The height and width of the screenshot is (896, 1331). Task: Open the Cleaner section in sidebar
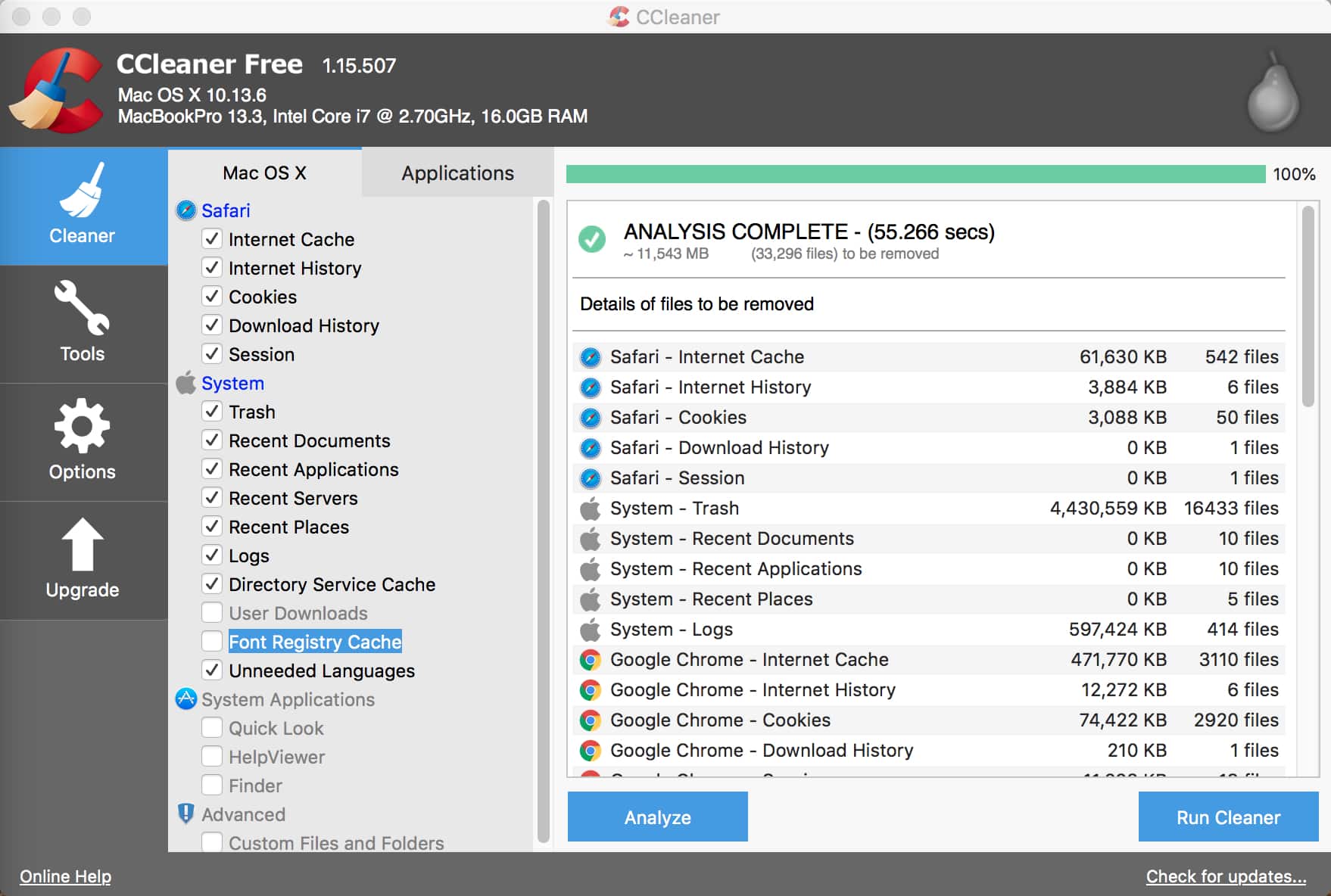tap(83, 206)
